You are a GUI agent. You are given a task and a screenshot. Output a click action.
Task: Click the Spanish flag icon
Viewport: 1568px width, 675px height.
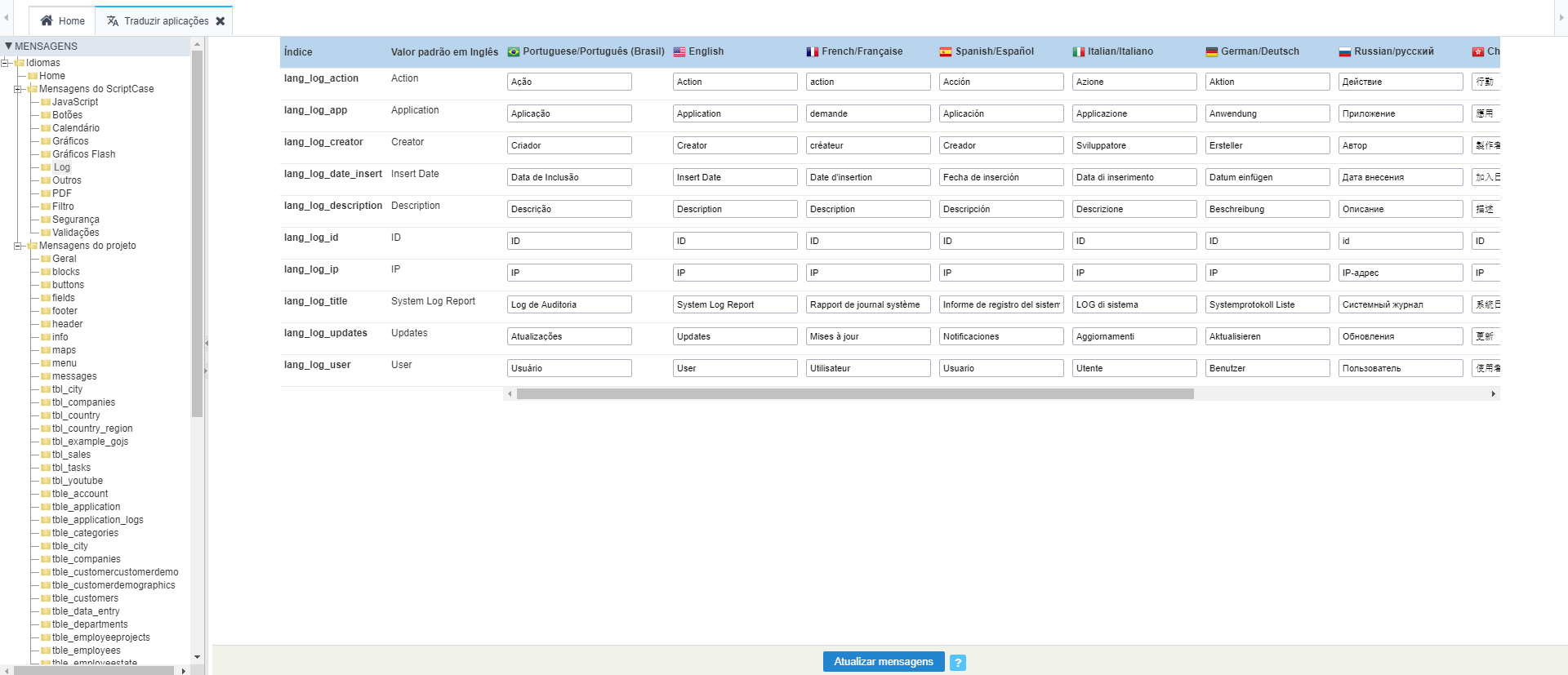coord(946,51)
